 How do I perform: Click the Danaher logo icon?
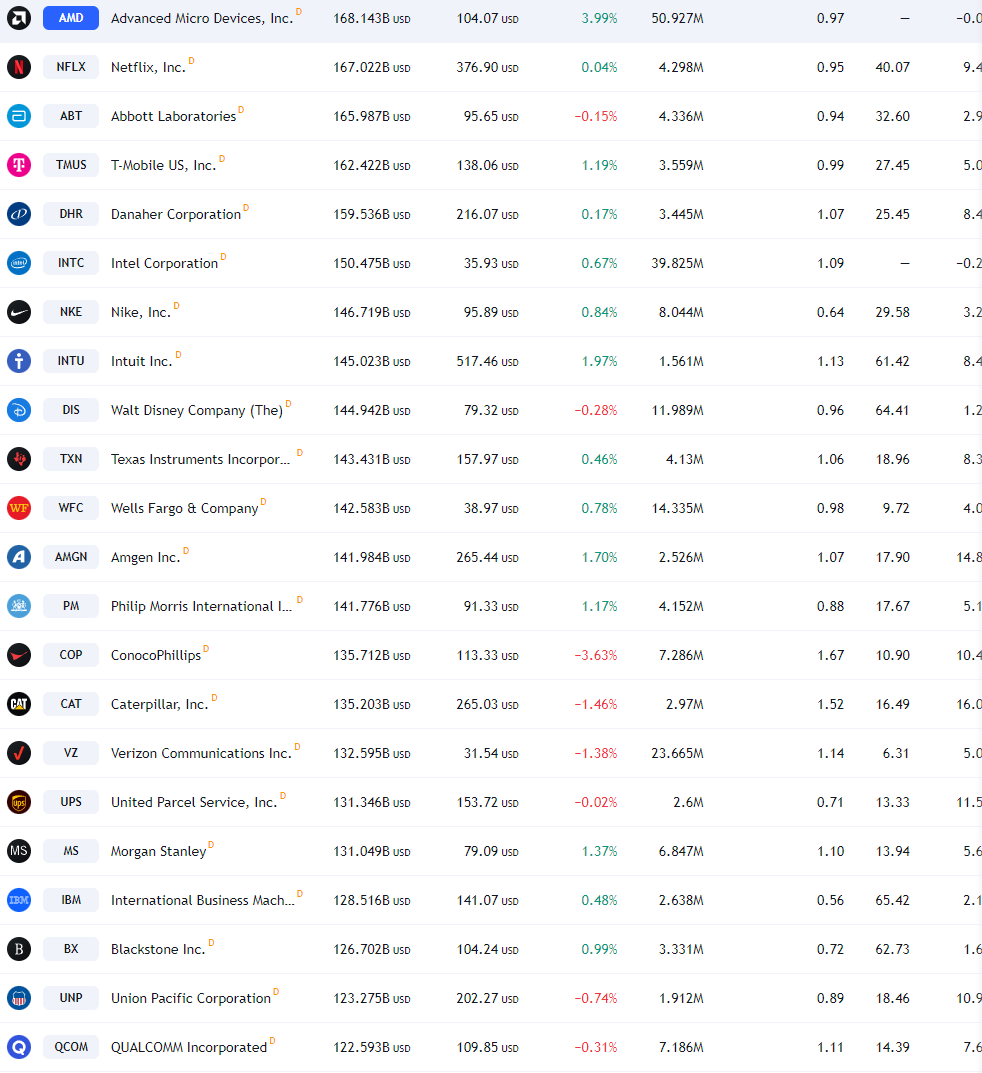[x=19, y=214]
